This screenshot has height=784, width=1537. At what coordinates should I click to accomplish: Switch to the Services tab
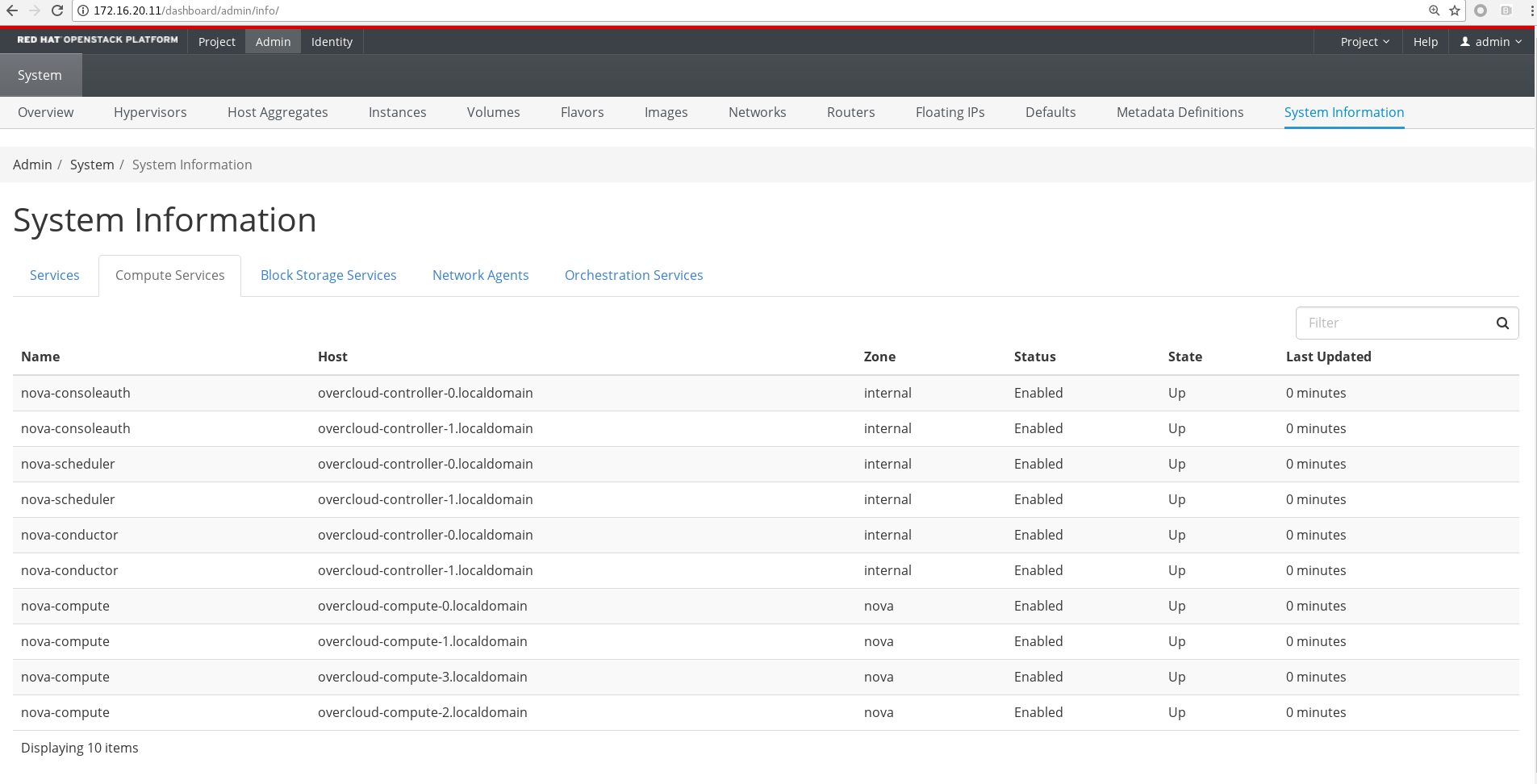(x=55, y=275)
